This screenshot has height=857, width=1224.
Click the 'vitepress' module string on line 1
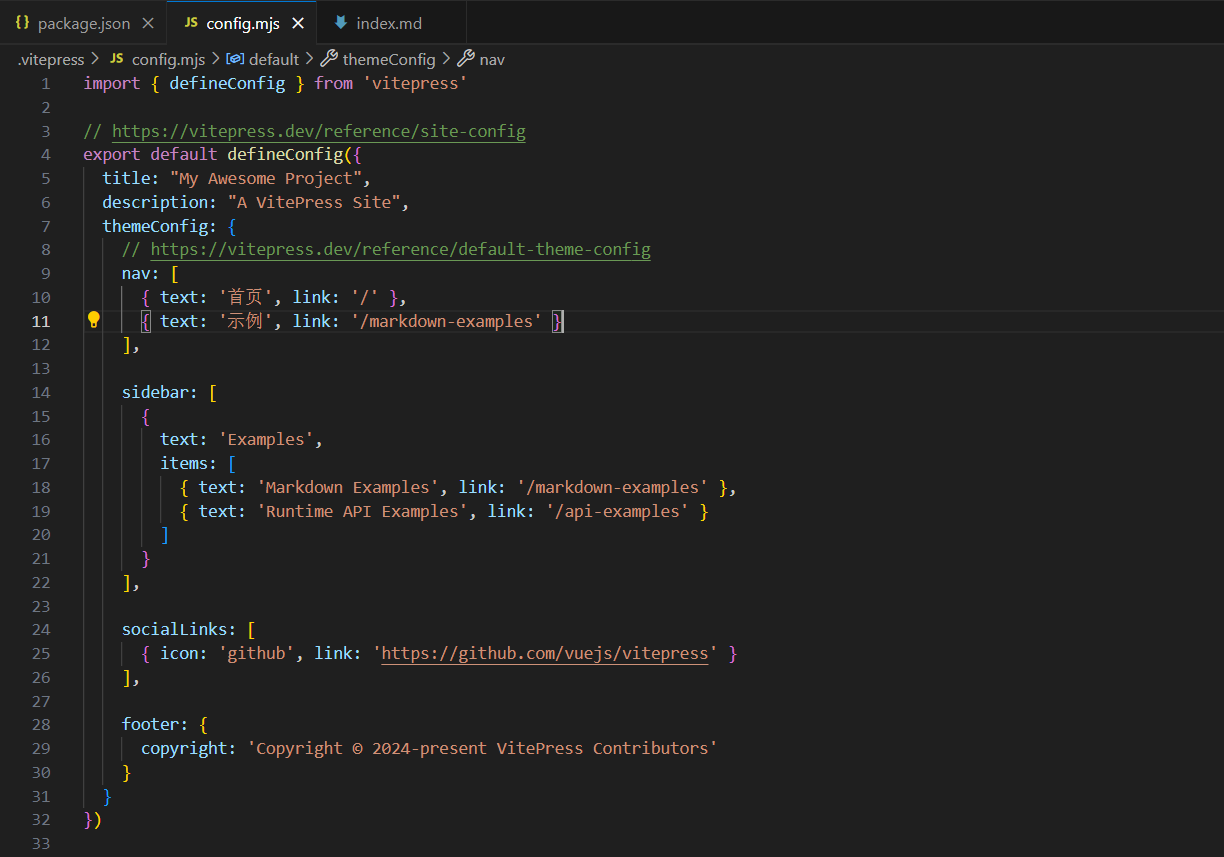(x=415, y=83)
